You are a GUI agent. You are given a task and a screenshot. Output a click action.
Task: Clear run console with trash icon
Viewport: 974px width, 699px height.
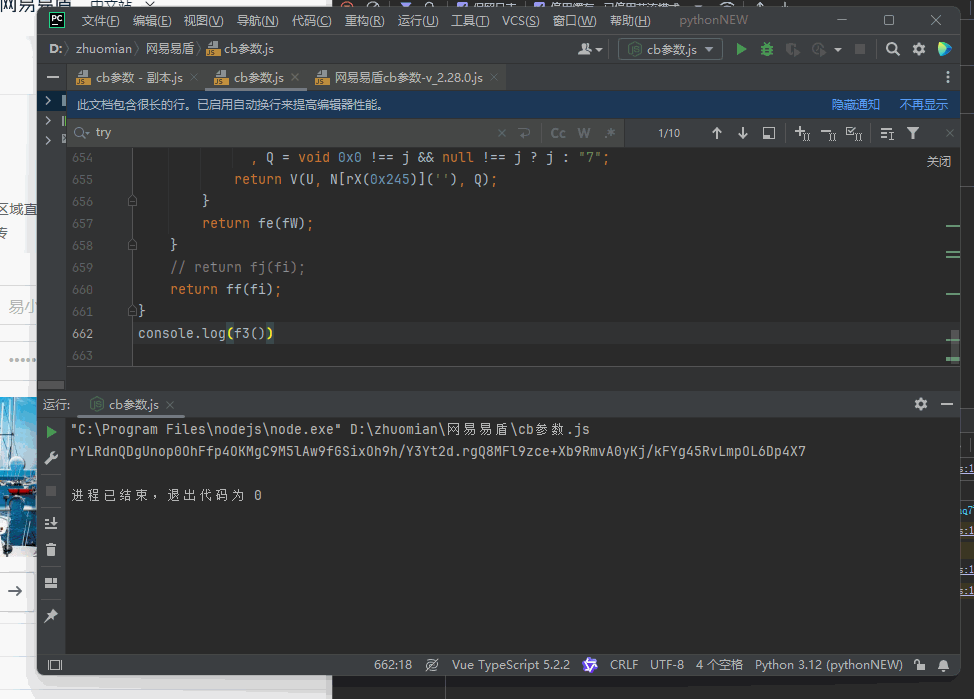click(51, 549)
